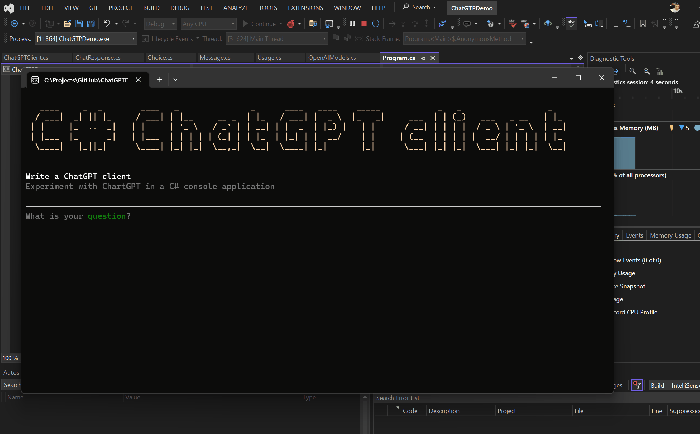
Task: Click the ChatGPTDemo solution name button
Action: coord(471,8)
